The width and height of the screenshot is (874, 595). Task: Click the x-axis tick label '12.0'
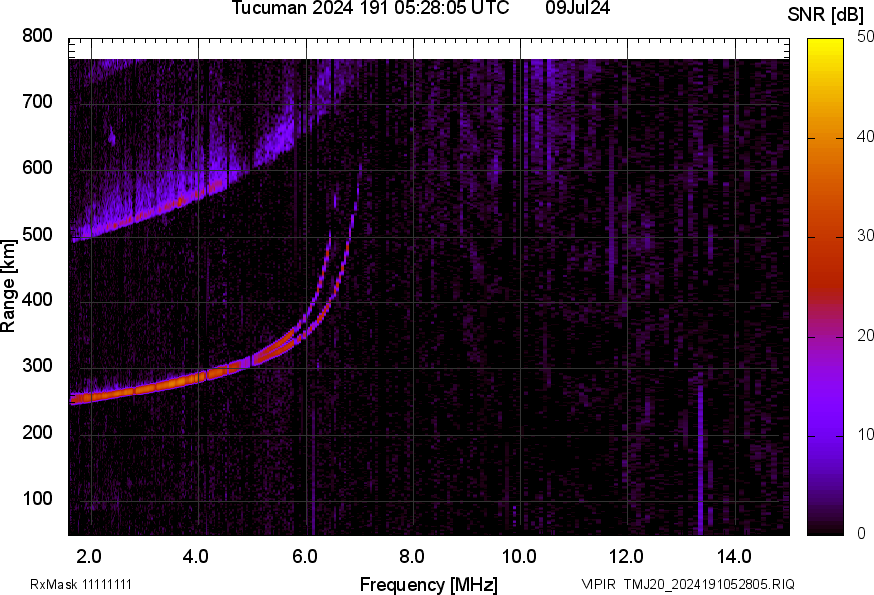tap(626, 557)
